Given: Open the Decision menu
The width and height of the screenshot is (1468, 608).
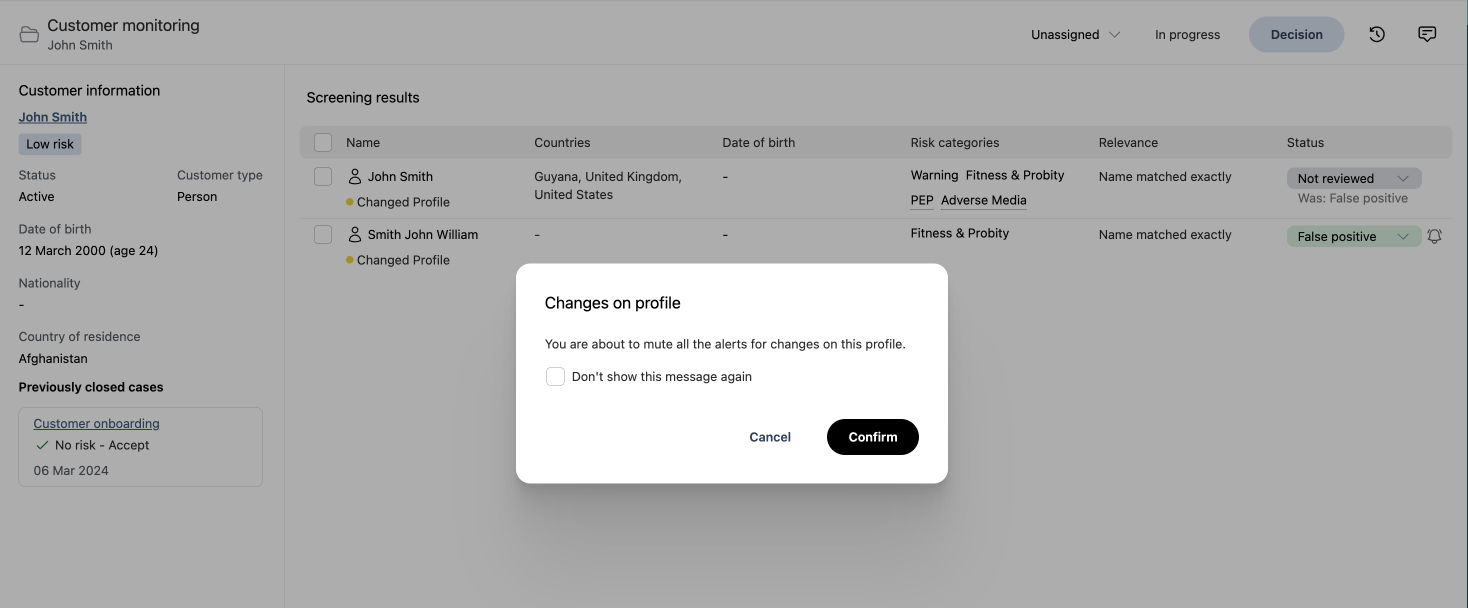Looking at the screenshot, I should 1296,33.
